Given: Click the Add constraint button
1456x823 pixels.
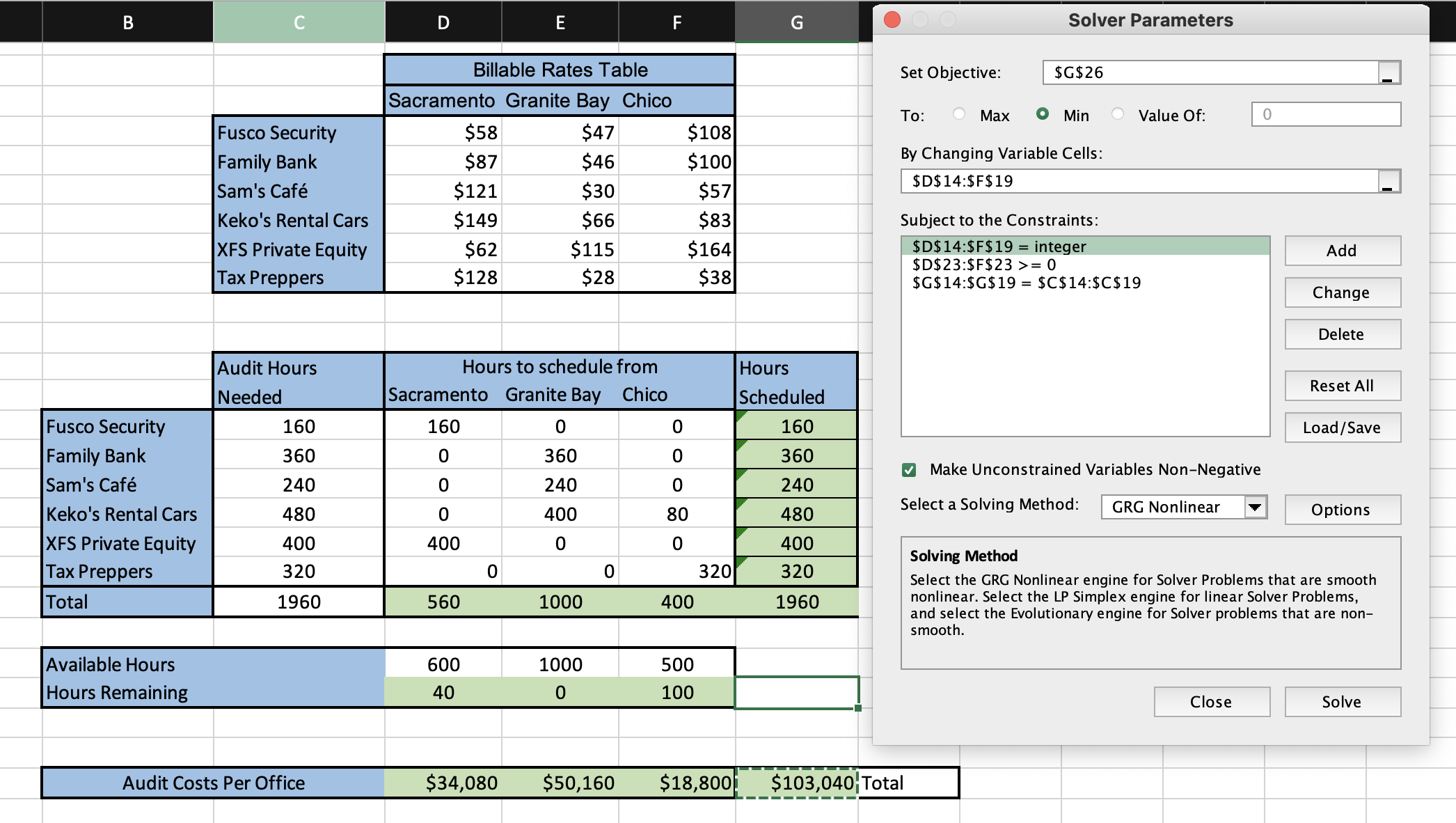Looking at the screenshot, I should coord(1342,251).
